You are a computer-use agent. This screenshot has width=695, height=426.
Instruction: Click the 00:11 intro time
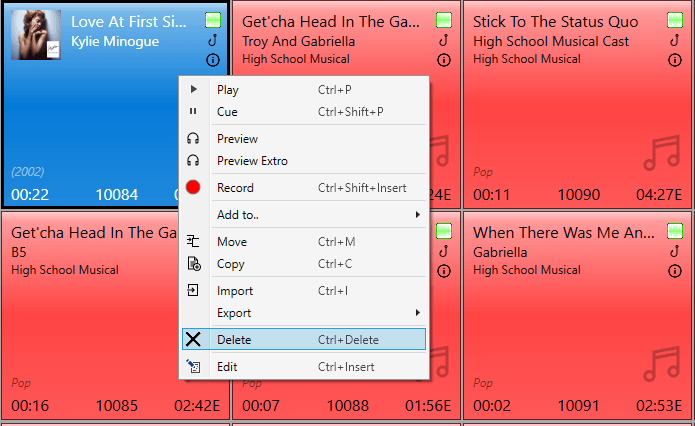pos(492,195)
